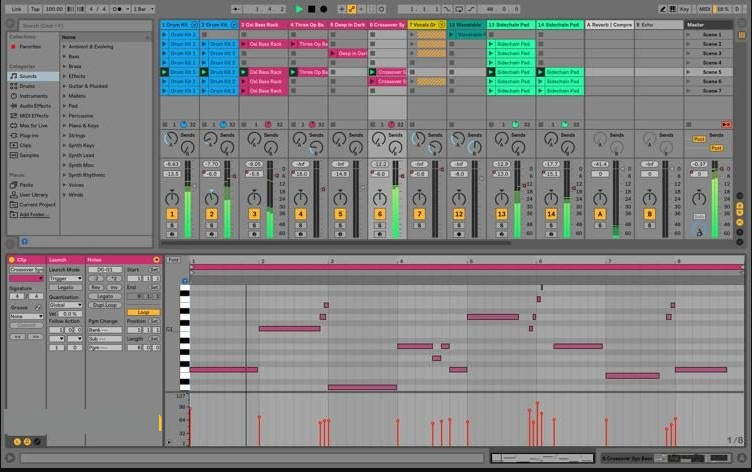Toggle Fold button in piano roll
Image resolution: width=752 pixels, height=472 pixels.
pos(173,260)
